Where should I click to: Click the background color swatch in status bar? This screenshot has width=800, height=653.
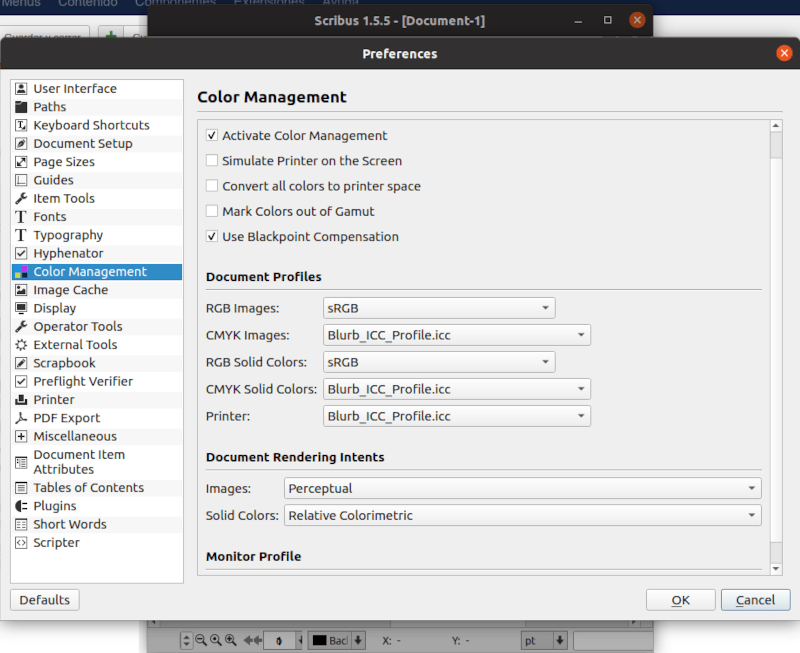point(319,640)
